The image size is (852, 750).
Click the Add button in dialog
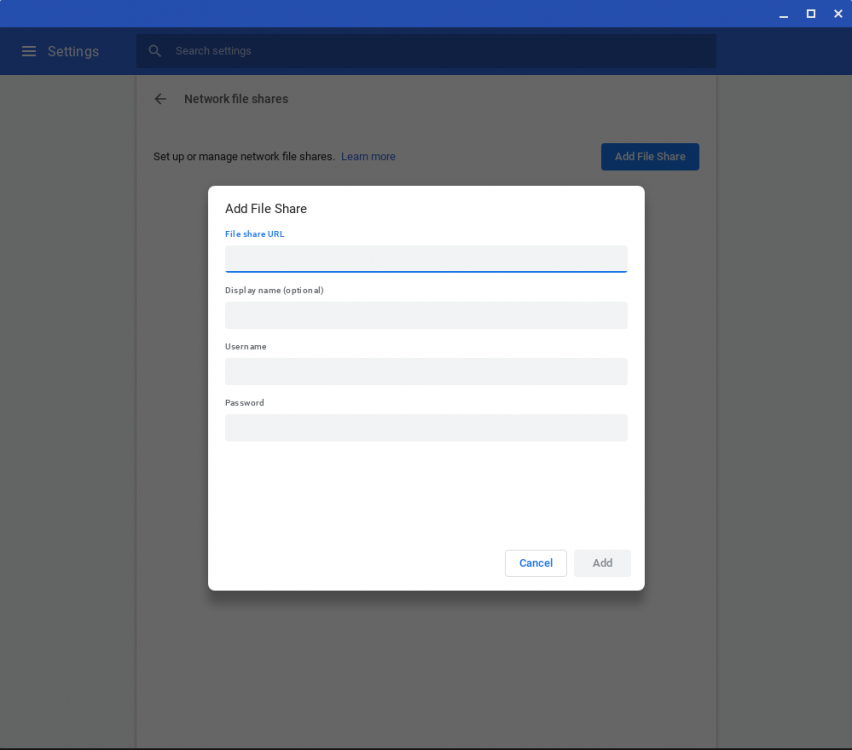pyautogui.click(x=602, y=563)
